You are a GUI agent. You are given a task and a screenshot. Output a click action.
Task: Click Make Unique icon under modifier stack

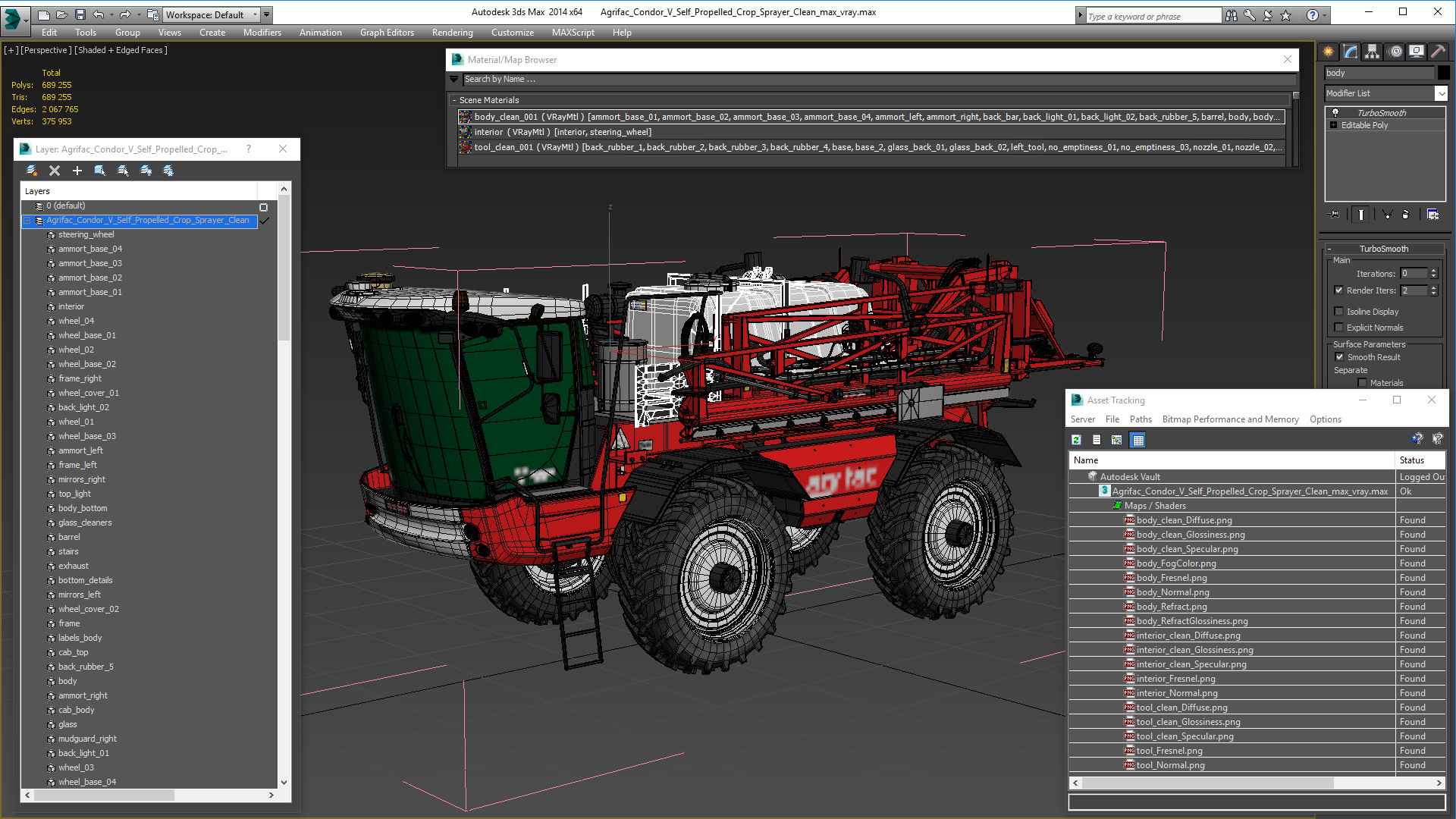[1387, 215]
